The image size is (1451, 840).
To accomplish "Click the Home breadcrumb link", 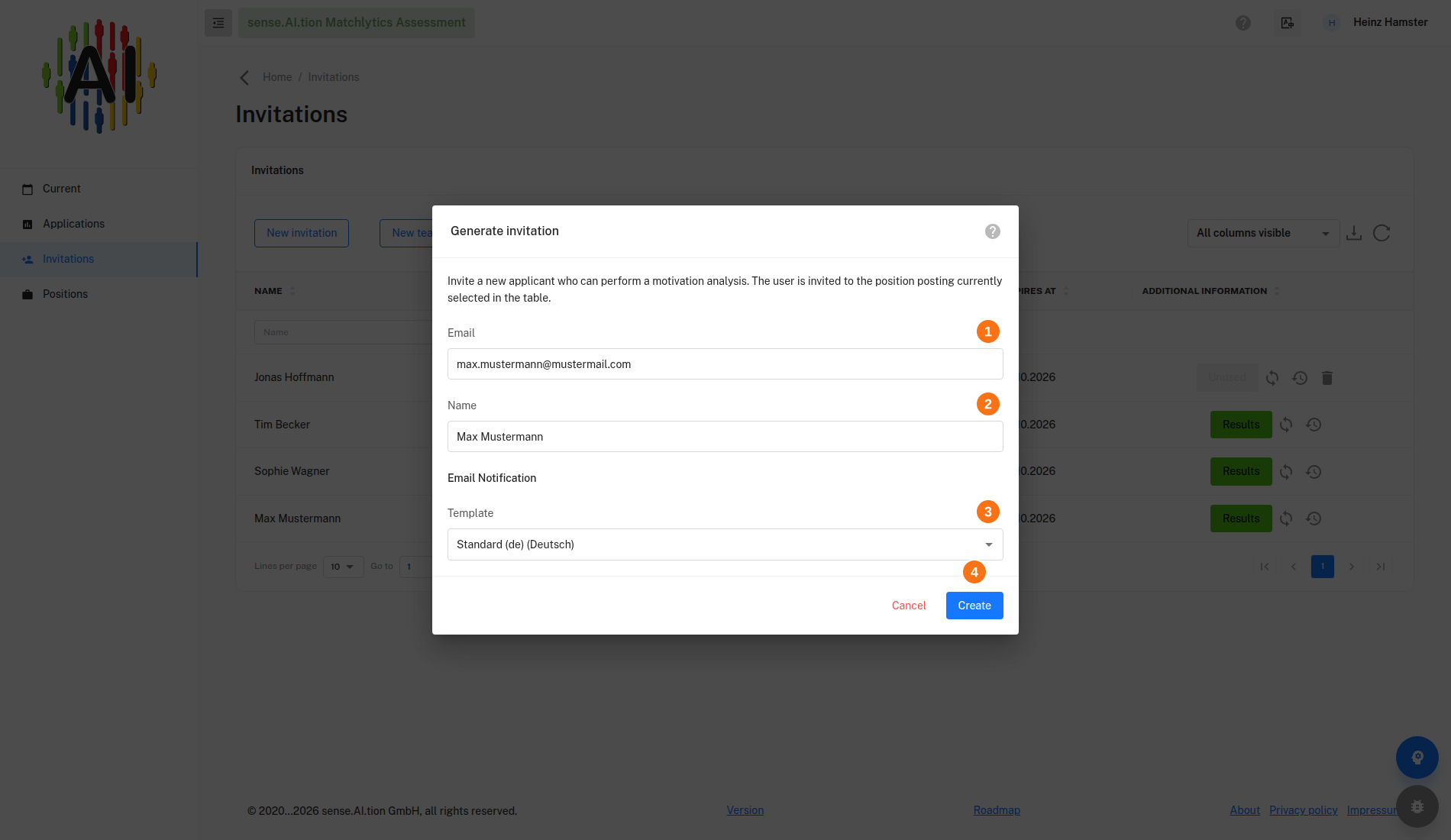I will 277,77.
